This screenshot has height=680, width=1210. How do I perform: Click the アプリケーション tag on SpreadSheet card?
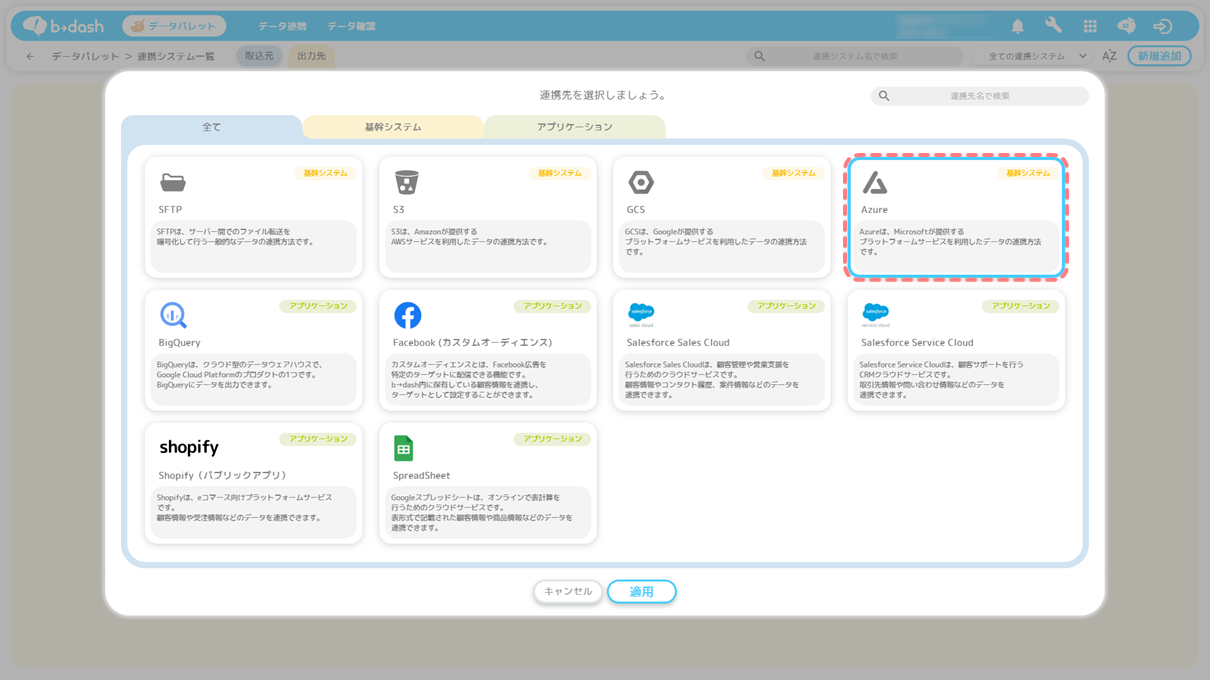(552, 439)
